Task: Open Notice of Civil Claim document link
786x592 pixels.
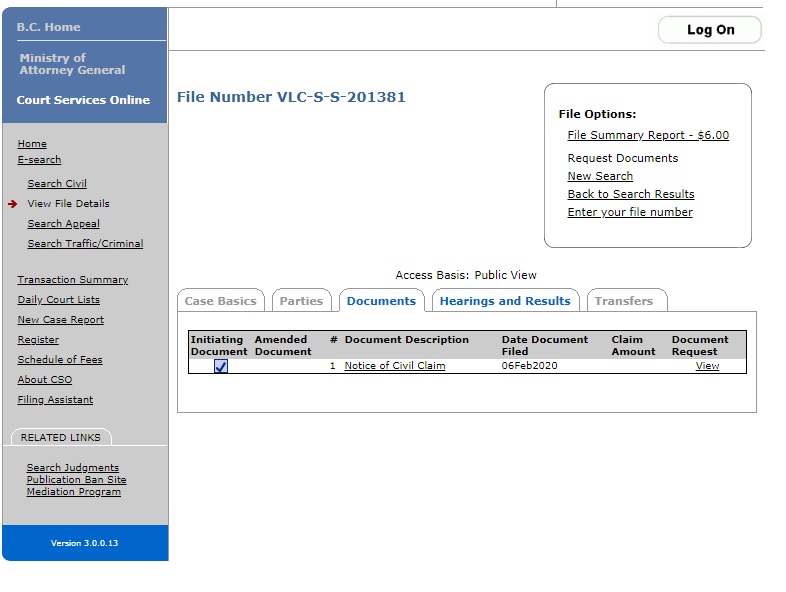Action: [x=395, y=366]
